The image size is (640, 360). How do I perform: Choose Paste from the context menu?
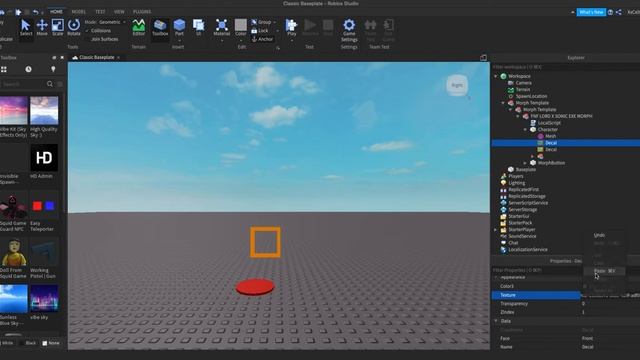[604, 271]
